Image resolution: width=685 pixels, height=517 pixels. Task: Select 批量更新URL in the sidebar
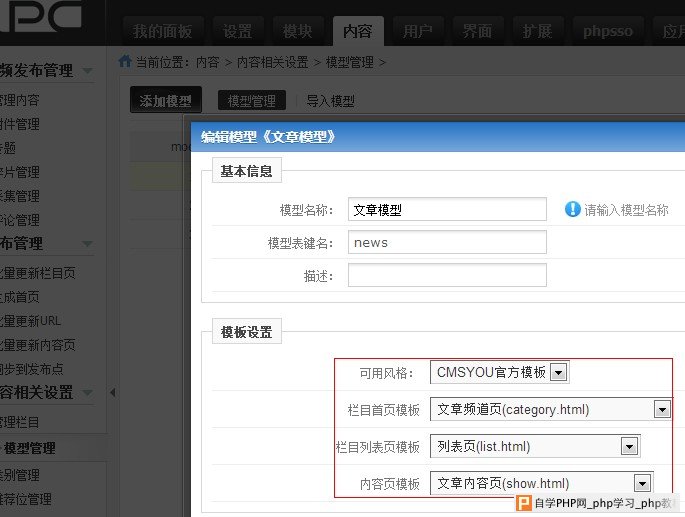pos(30,321)
